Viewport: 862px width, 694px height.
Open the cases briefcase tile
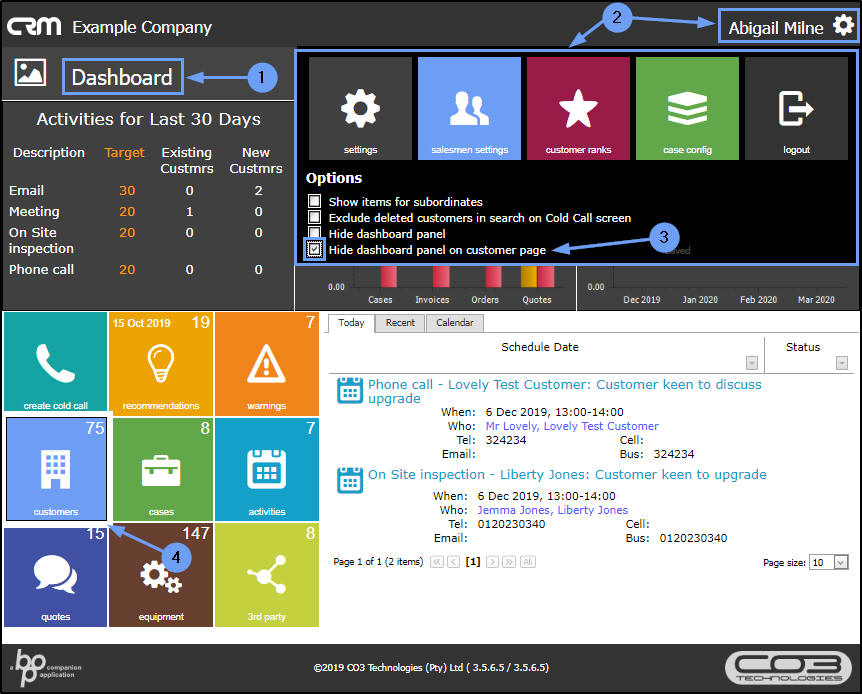tap(161, 469)
